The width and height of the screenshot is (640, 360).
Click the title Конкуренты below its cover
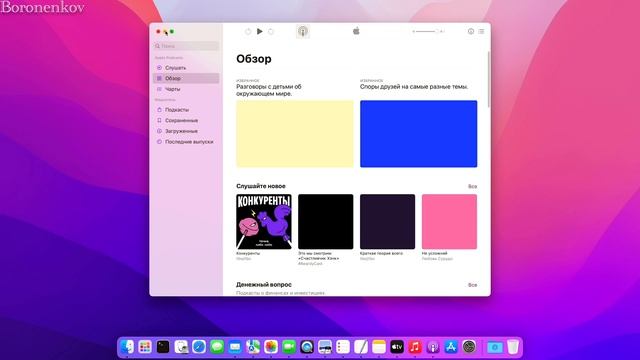pyautogui.click(x=248, y=253)
